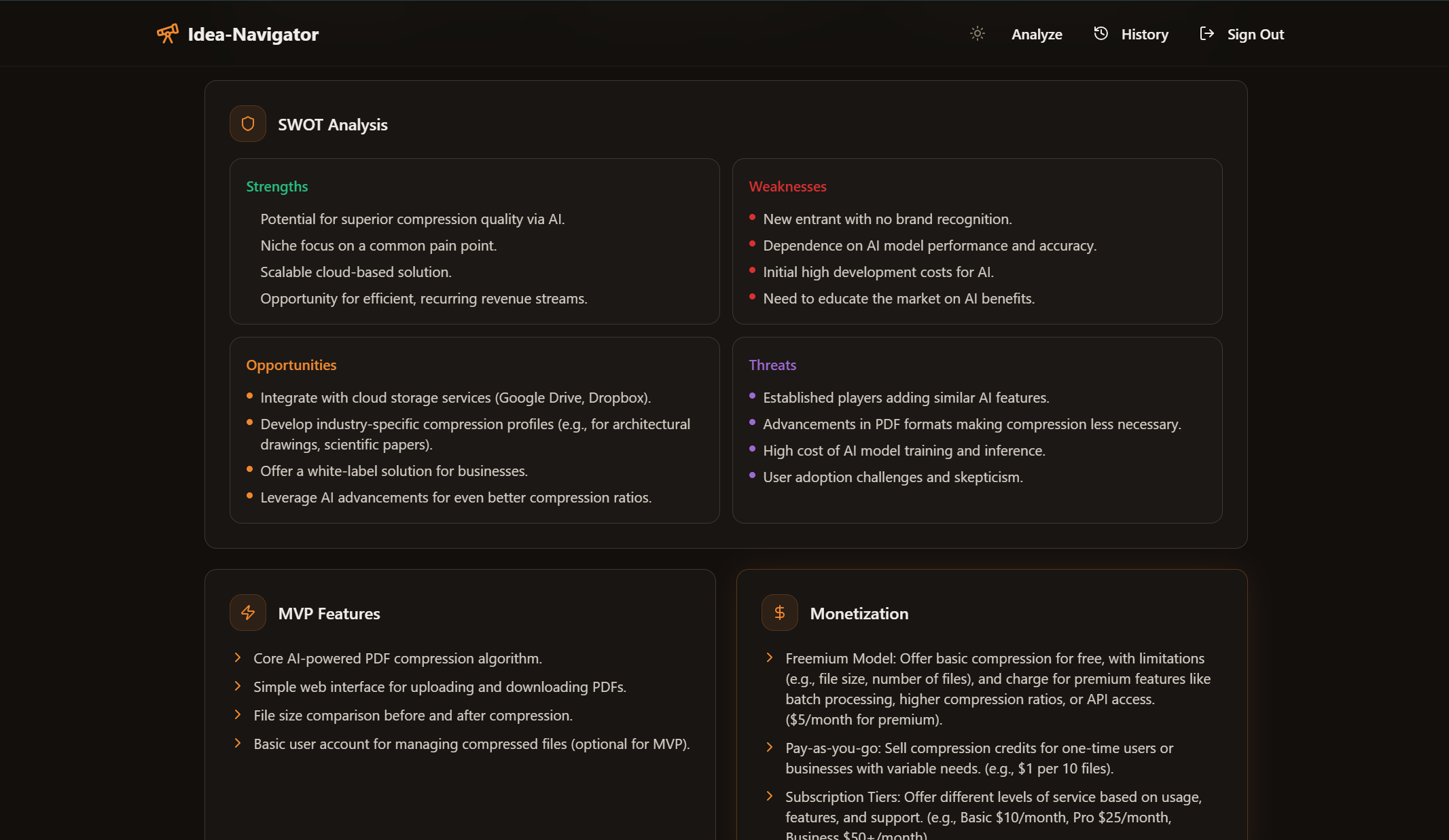Click the Idea-Navigator brand title
This screenshot has width=1449, height=840.
253,35
